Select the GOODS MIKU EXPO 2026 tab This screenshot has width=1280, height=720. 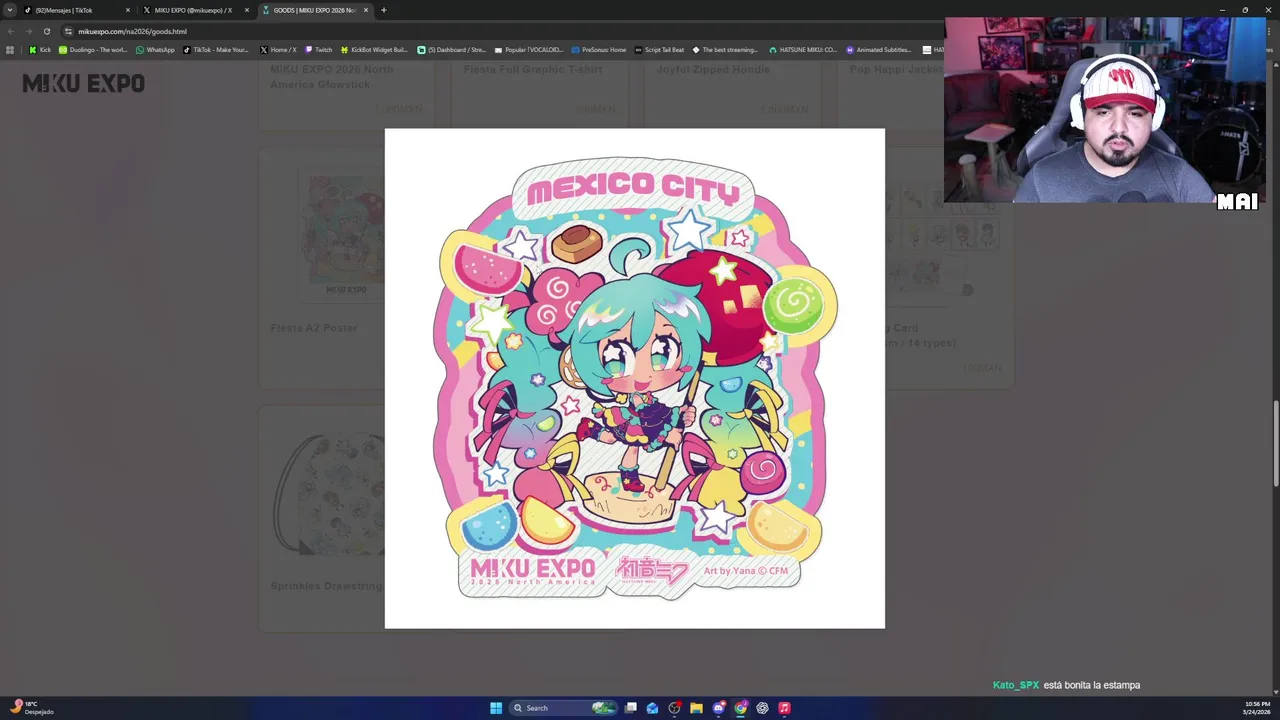click(316, 10)
